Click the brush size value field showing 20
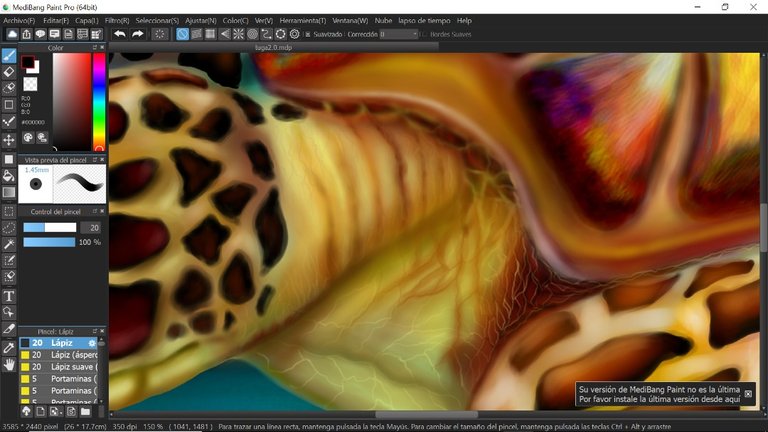The height and width of the screenshot is (432, 768). (x=91, y=228)
